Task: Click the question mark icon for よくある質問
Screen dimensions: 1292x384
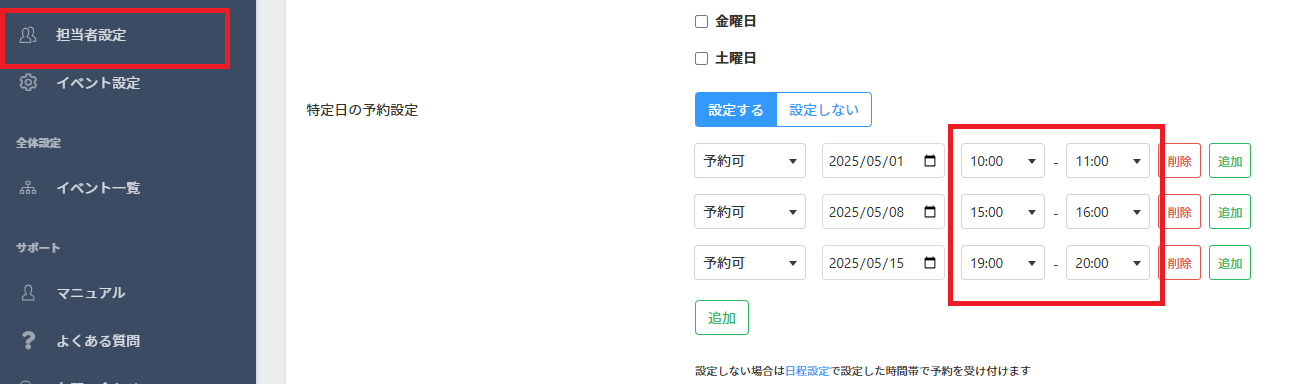Action: click(x=28, y=341)
